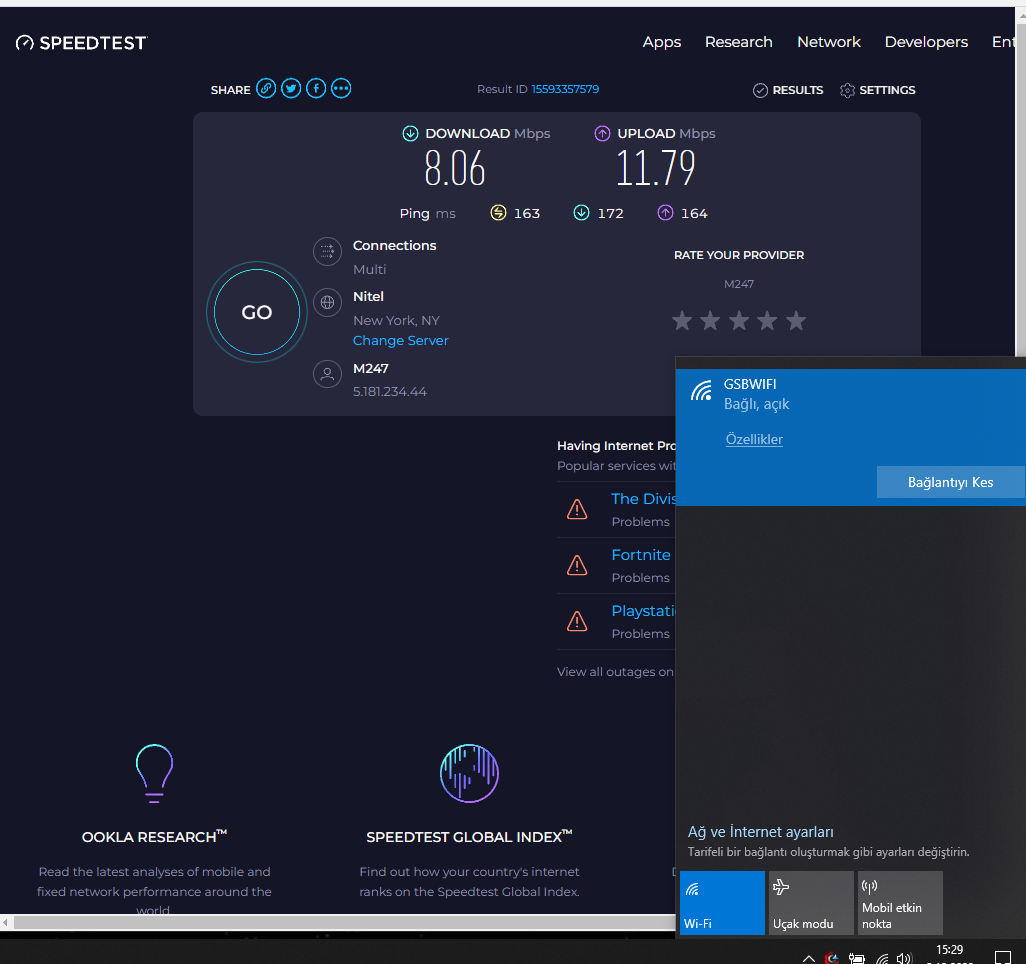Click the Bağlantıyı Kes button
Image resolution: width=1026 pixels, height=964 pixels.
click(950, 482)
